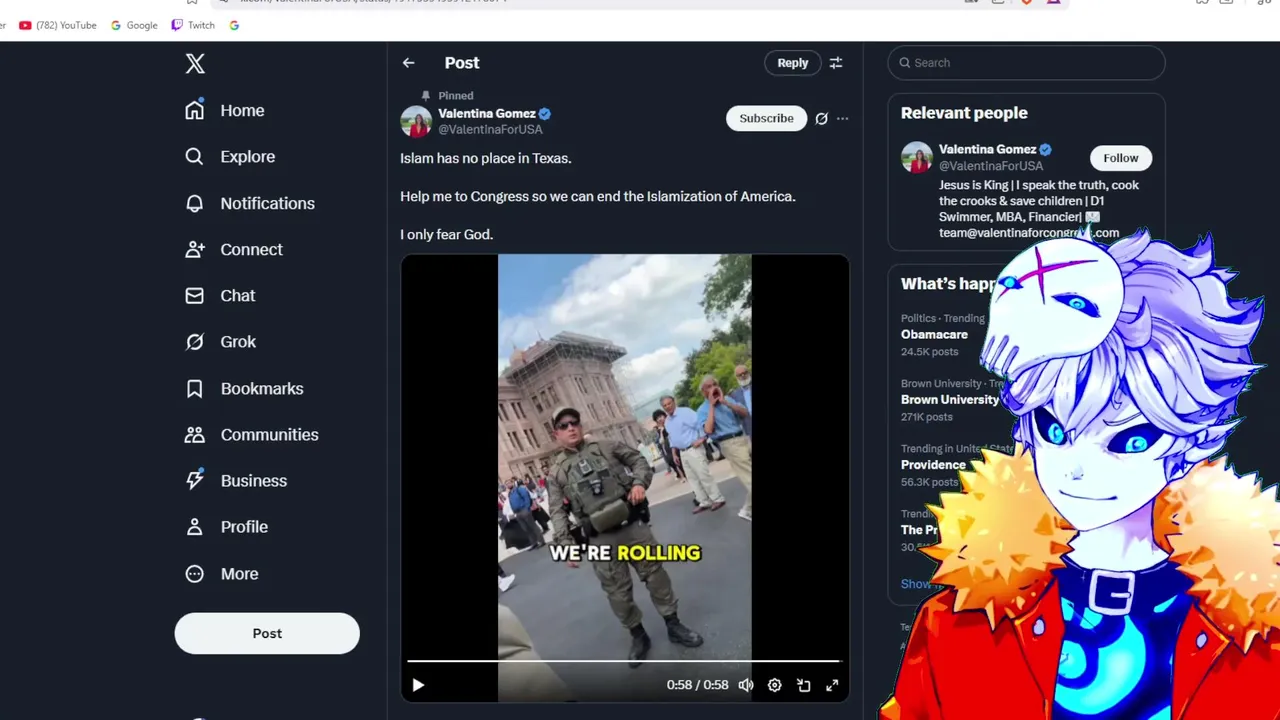The width and height of the screenshot is (1280, 720).
Task: Click the Notifications label in the sidebar
Action: pyautogui.click(x=267, y=203)
